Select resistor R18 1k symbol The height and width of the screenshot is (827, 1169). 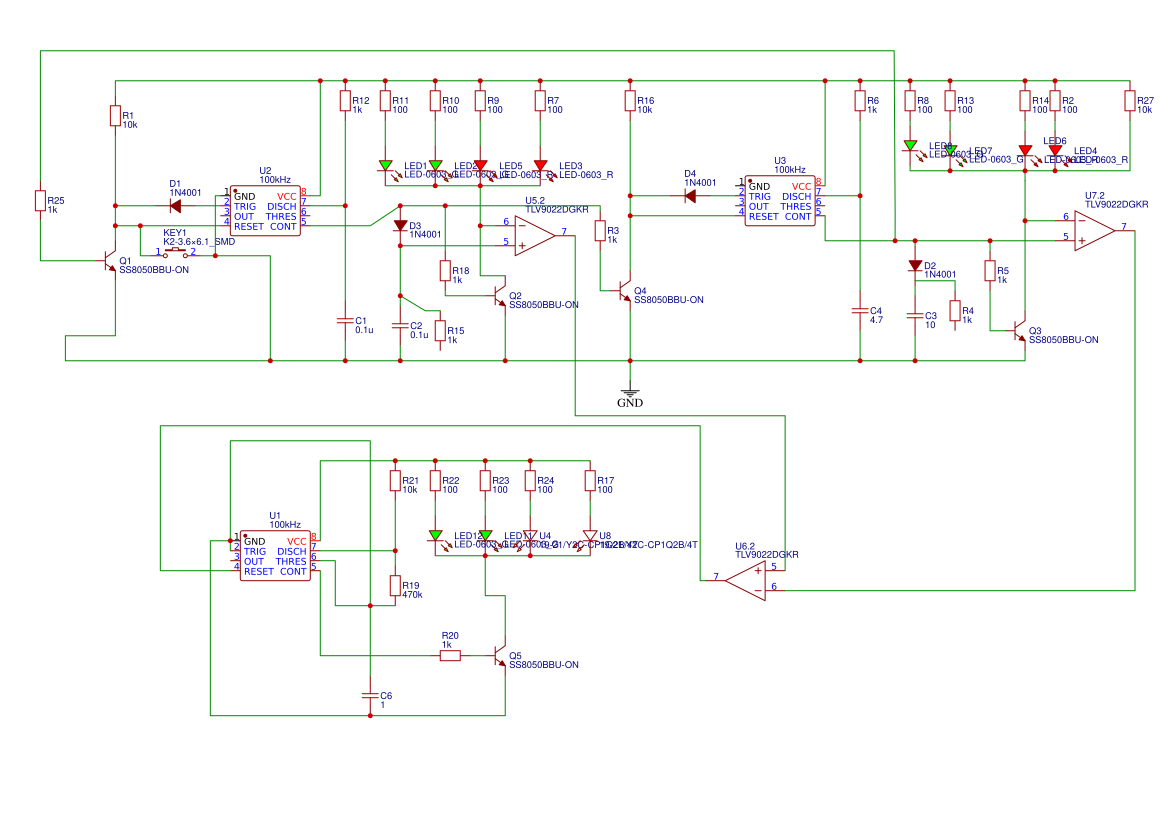pos(445,271)
